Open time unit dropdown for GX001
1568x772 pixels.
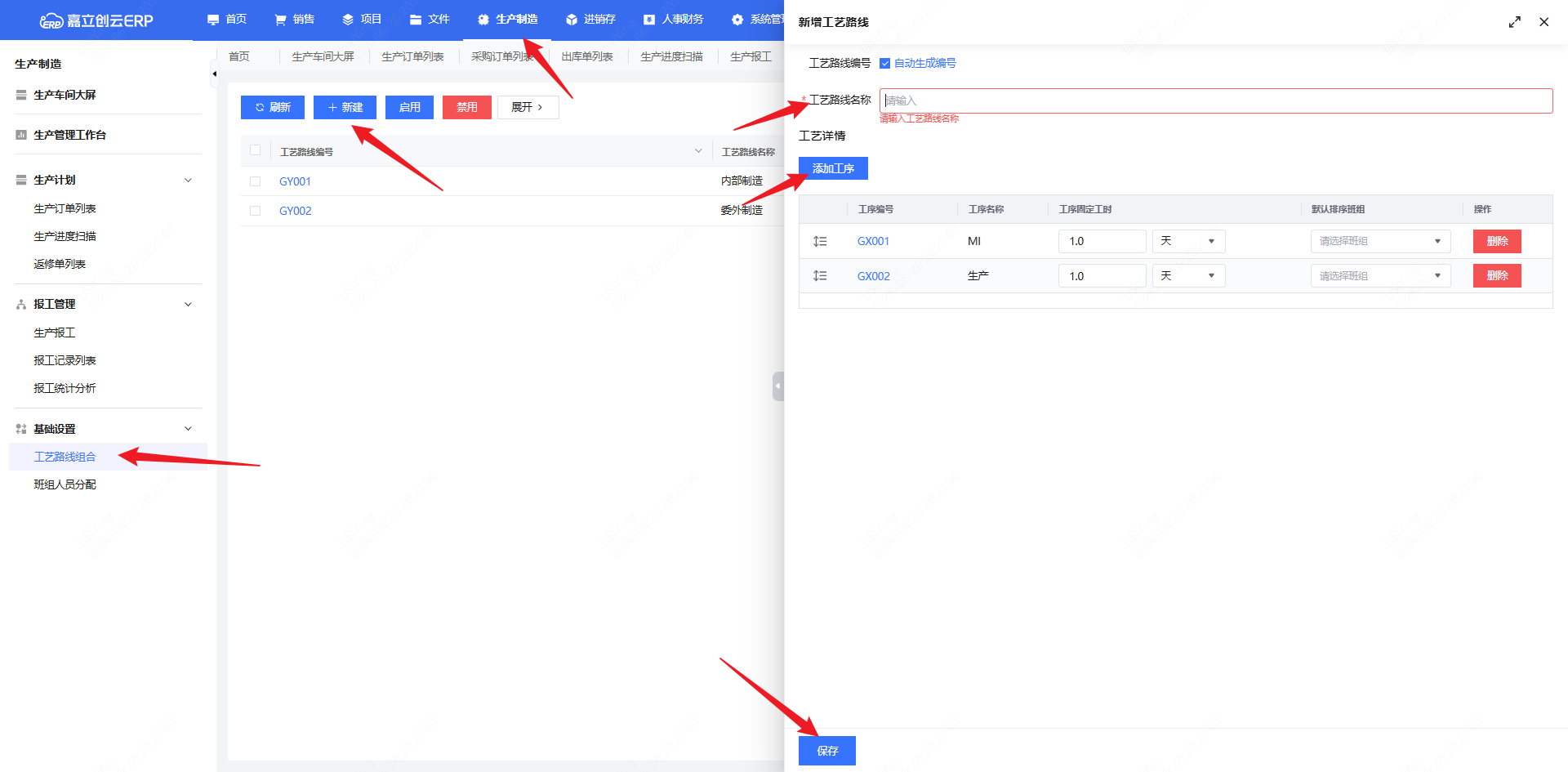[1188, 241]
